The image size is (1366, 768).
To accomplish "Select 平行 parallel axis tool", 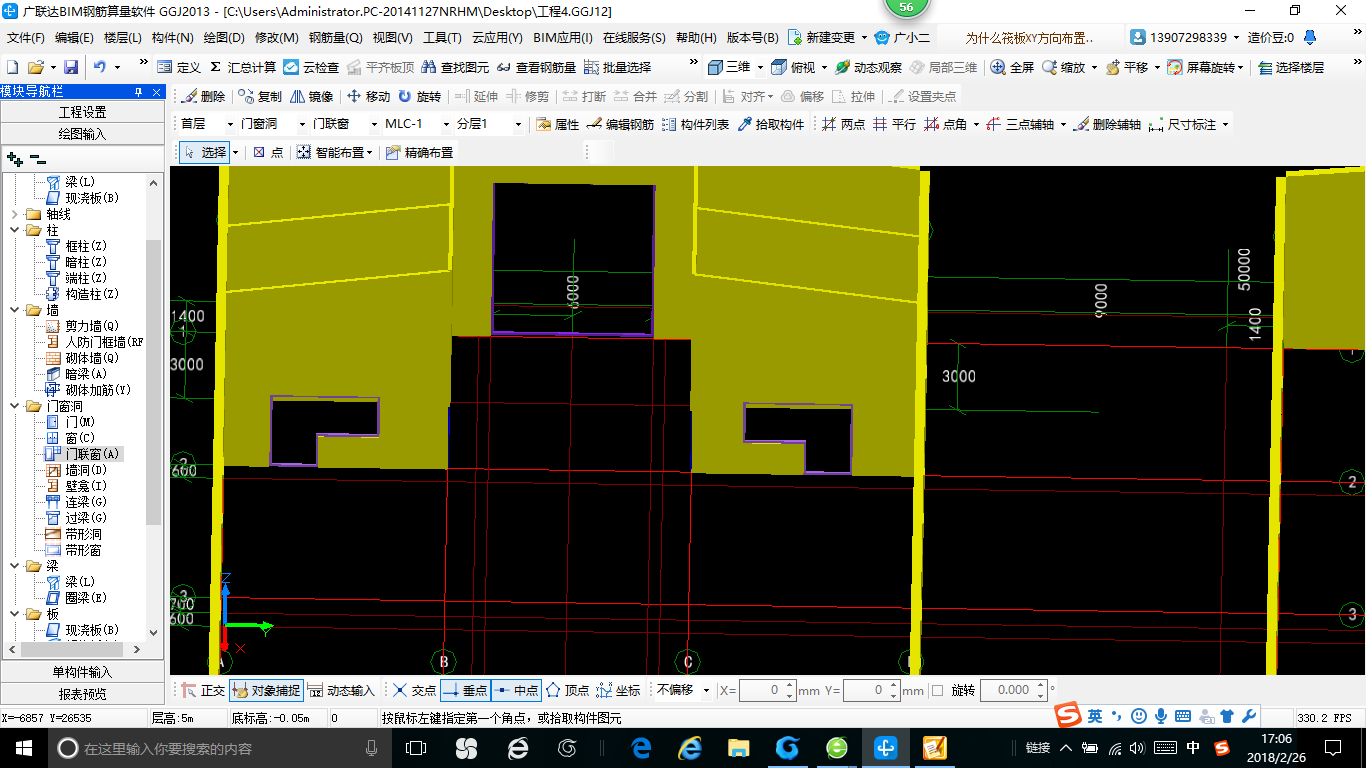I will 894,124.
